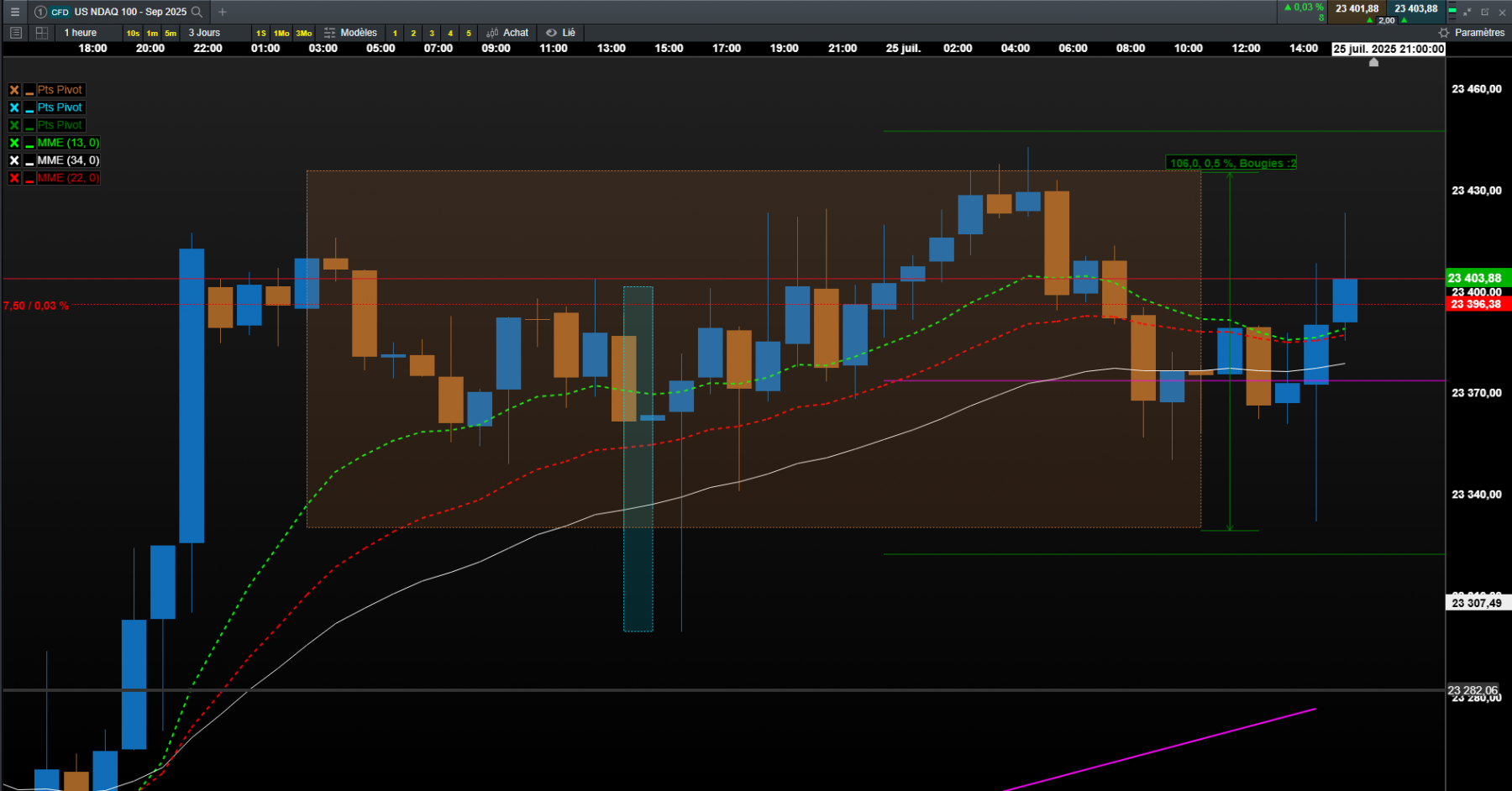Click the 2,00 spread value
This screenshot has height=791, width=1512.
(1387, 20)
